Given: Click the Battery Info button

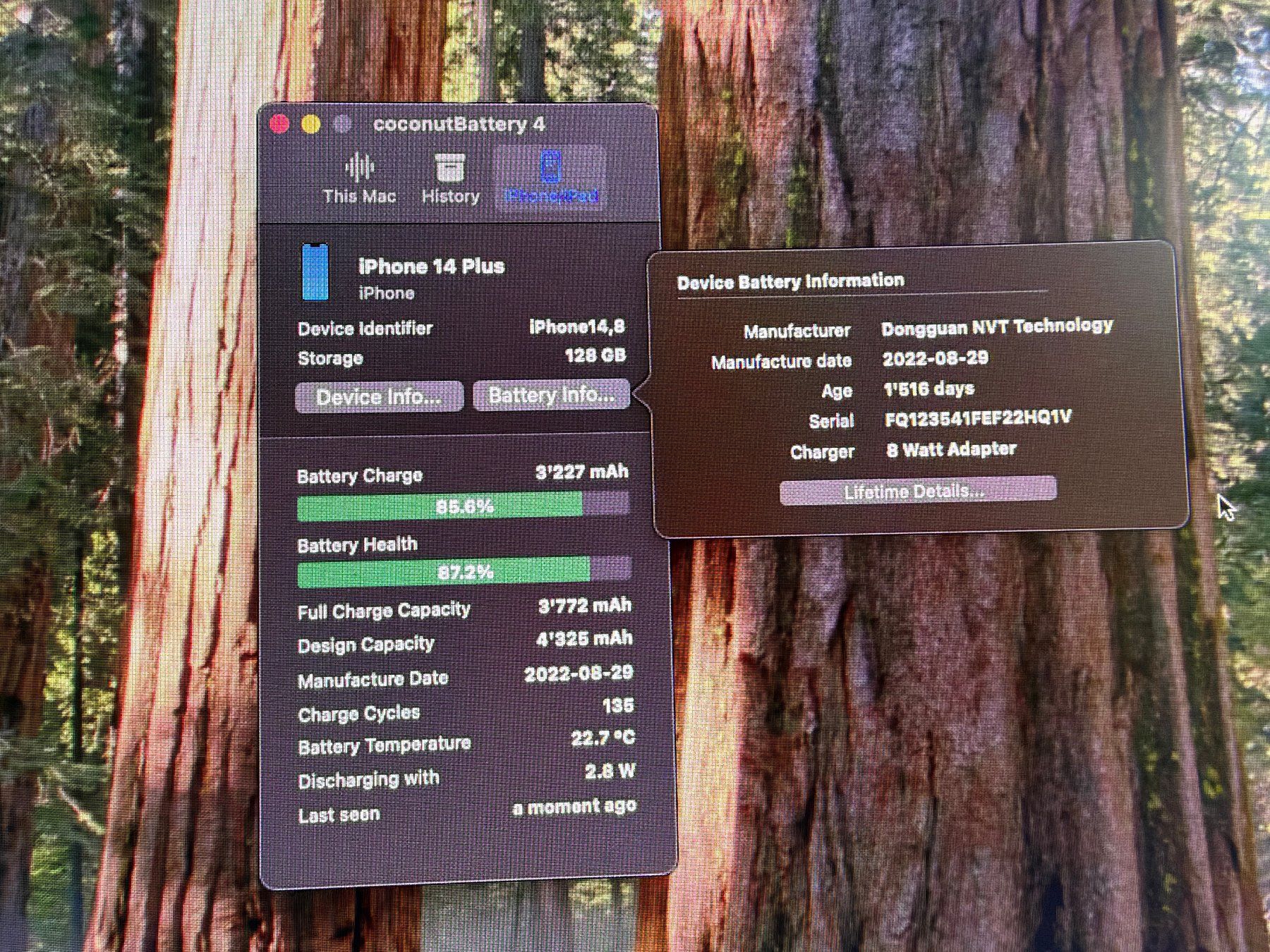Looking at the screenshot, I should (x=551, y=395).
